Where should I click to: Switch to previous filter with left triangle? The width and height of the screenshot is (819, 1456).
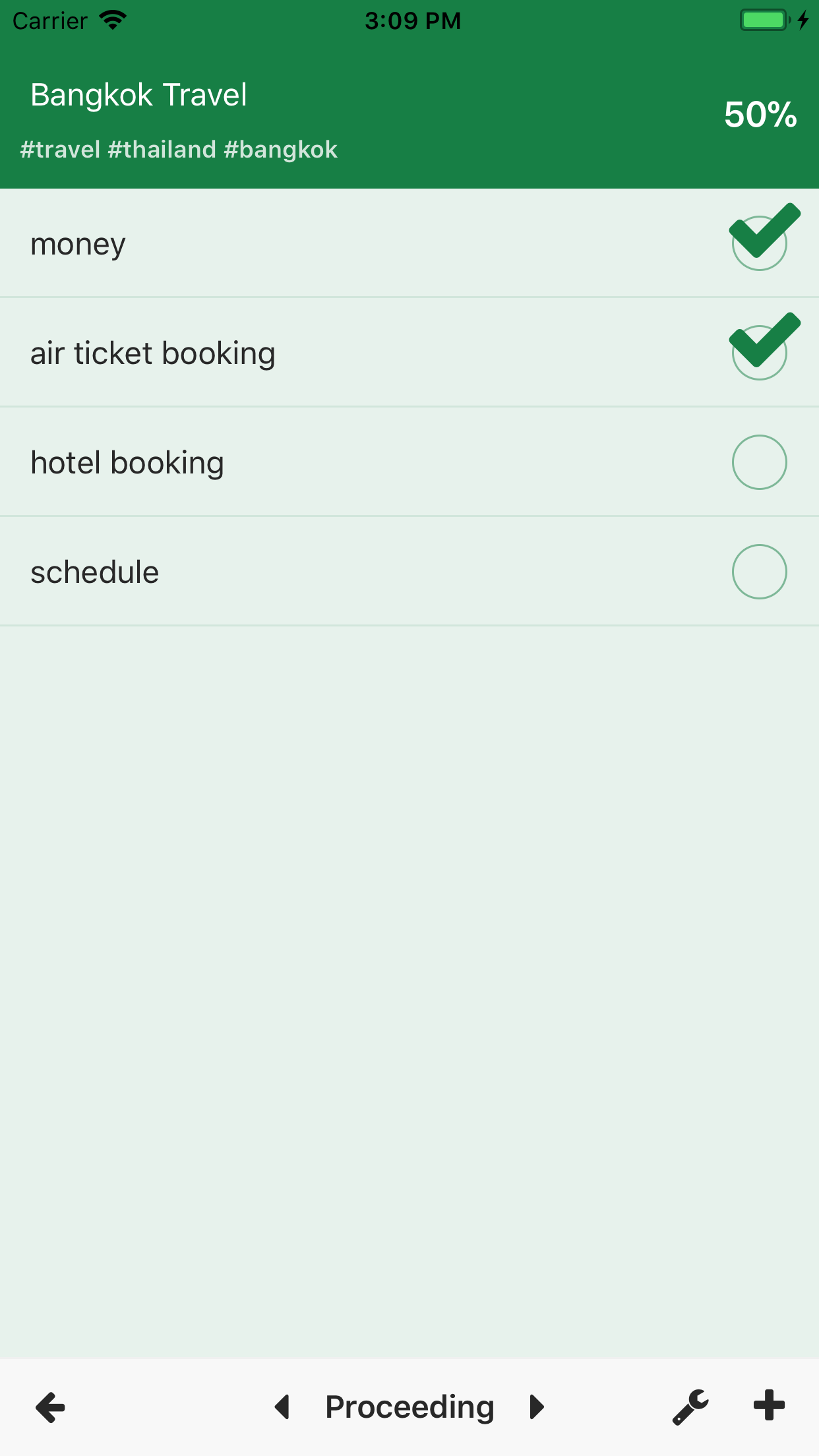point(283,1407)
